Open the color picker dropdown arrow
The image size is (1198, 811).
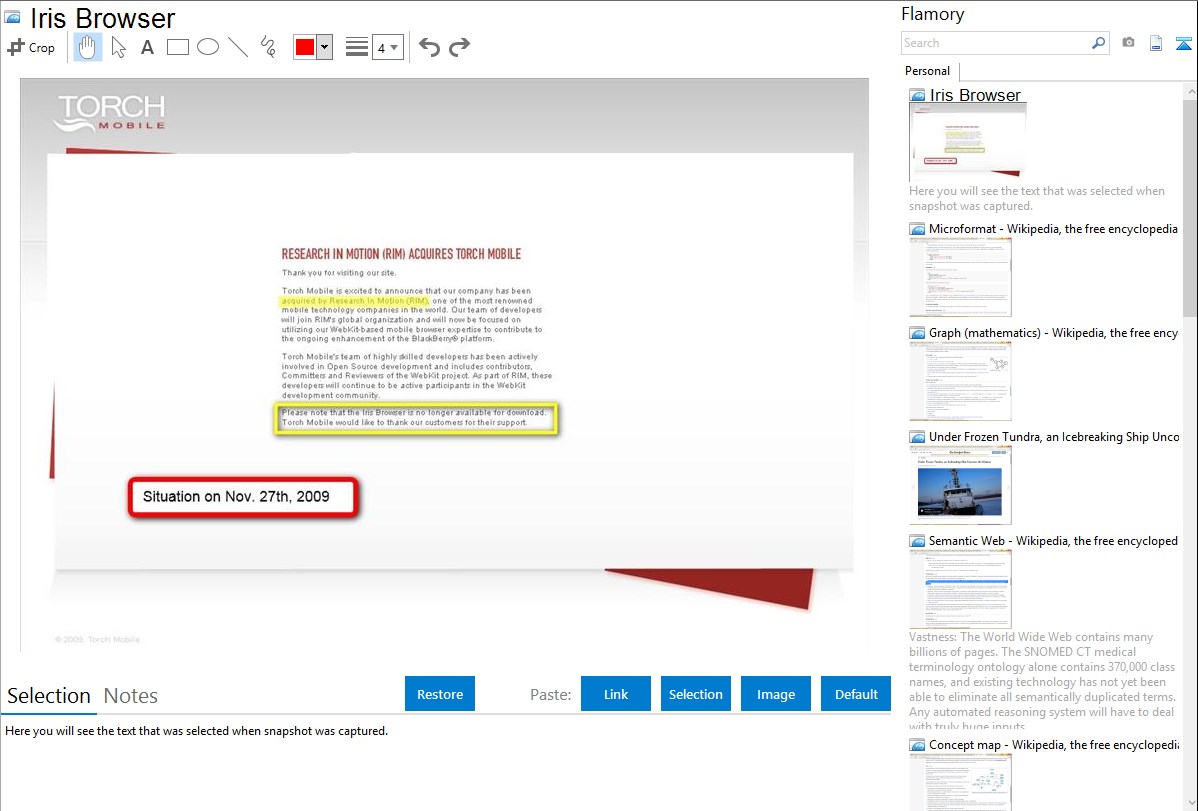325,47
